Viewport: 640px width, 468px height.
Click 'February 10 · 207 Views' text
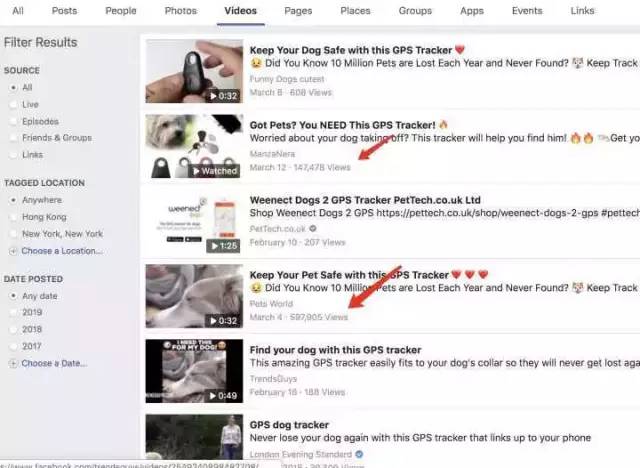click(x=298, y=242)
